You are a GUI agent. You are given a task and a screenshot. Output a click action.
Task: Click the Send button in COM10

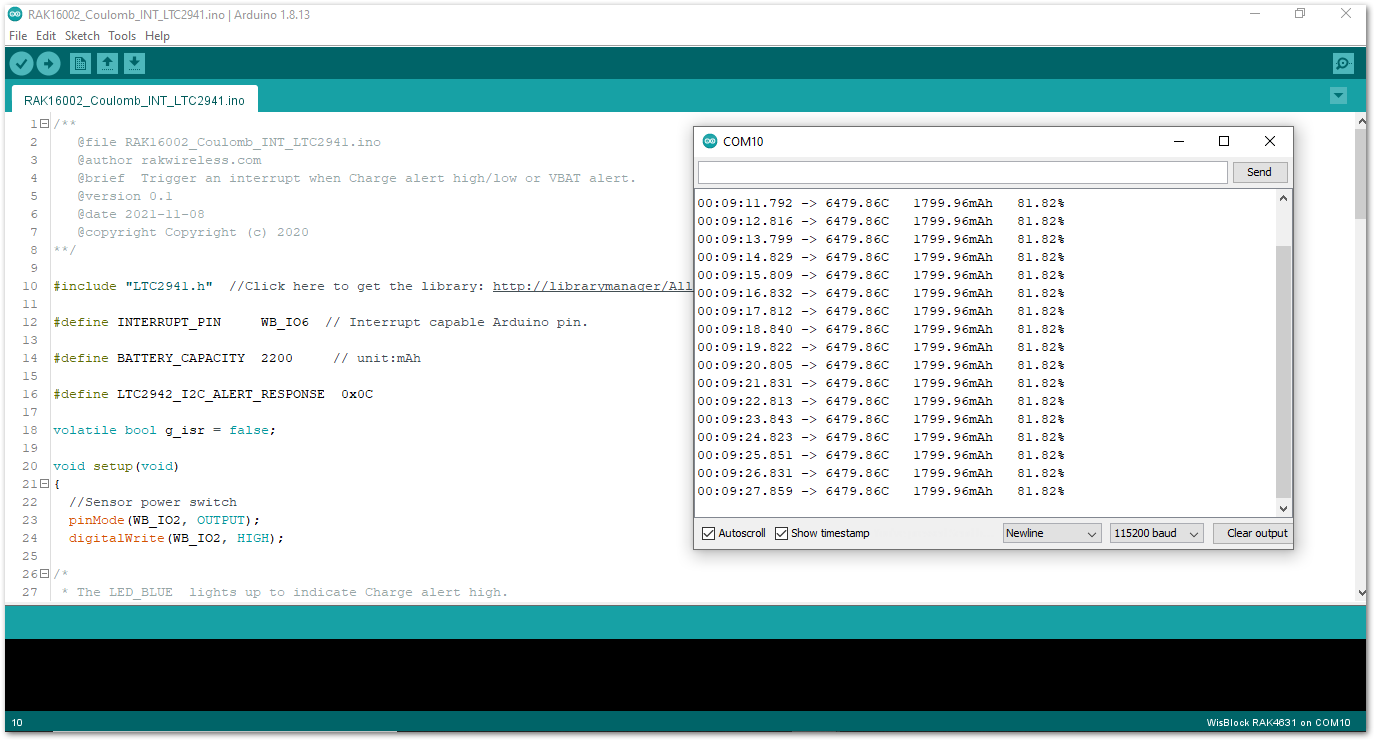click(x=1259, y=172)
